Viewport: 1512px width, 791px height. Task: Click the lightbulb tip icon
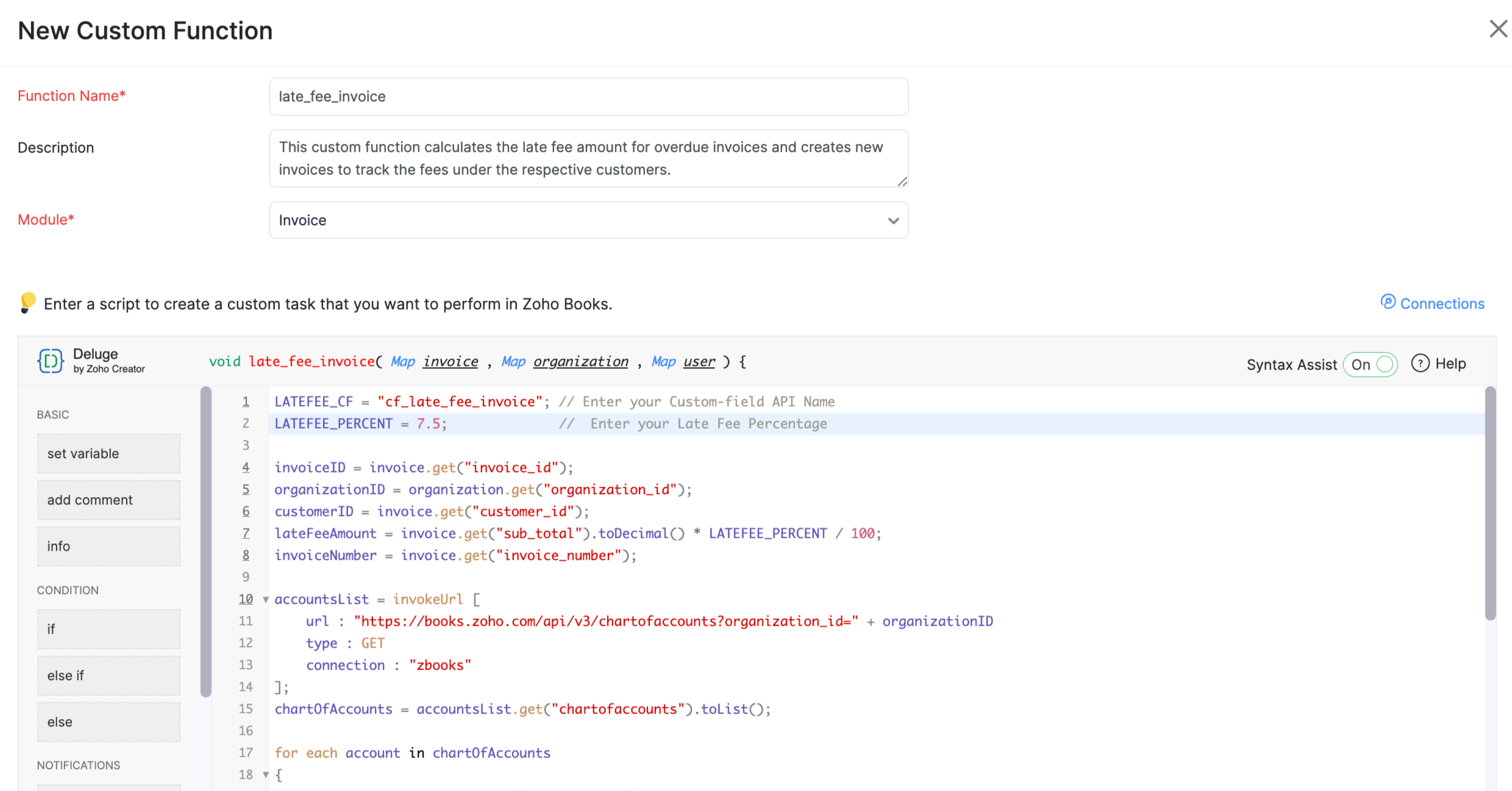click(27, 302)
